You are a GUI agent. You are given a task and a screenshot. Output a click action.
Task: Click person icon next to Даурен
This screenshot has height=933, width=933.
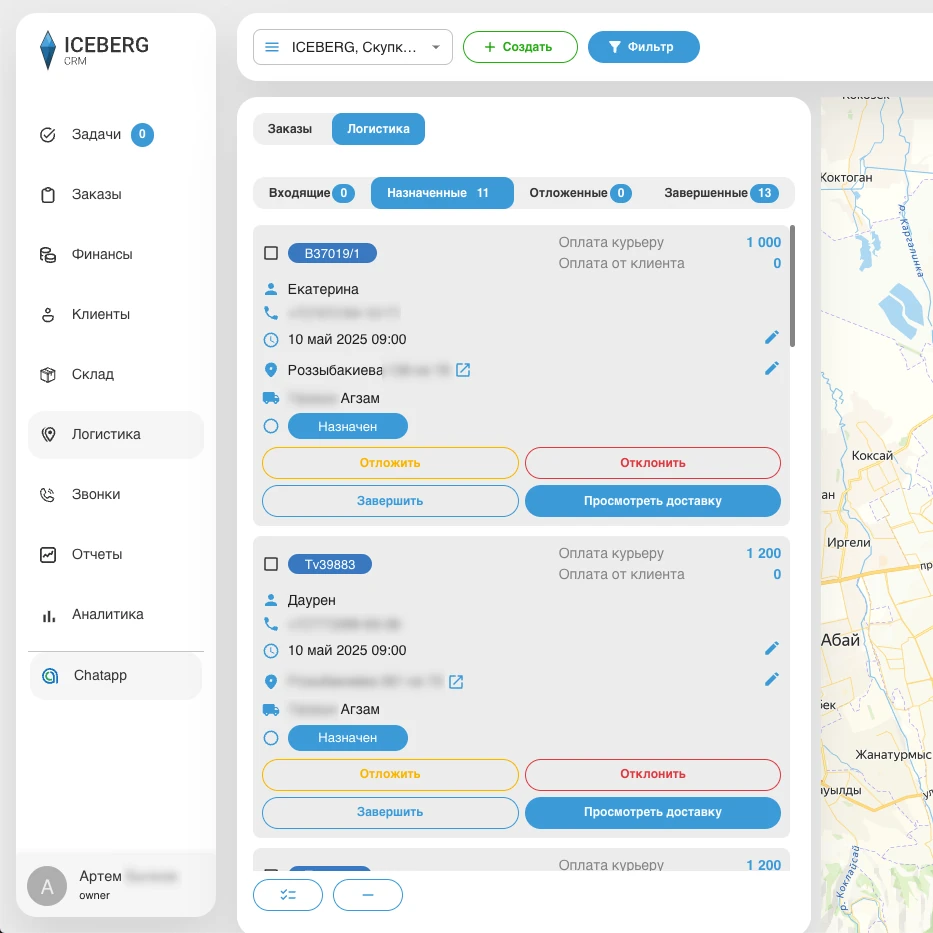point(271,600)
